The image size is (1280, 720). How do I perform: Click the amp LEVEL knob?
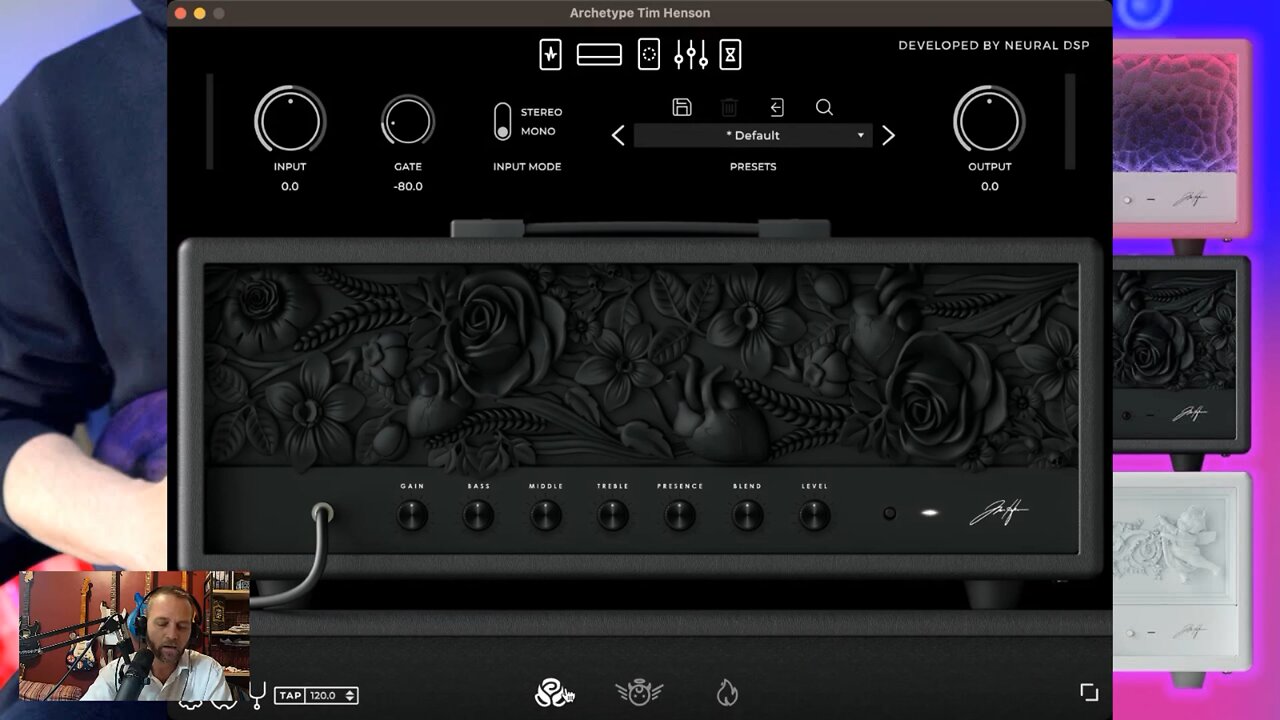(814, 515)
